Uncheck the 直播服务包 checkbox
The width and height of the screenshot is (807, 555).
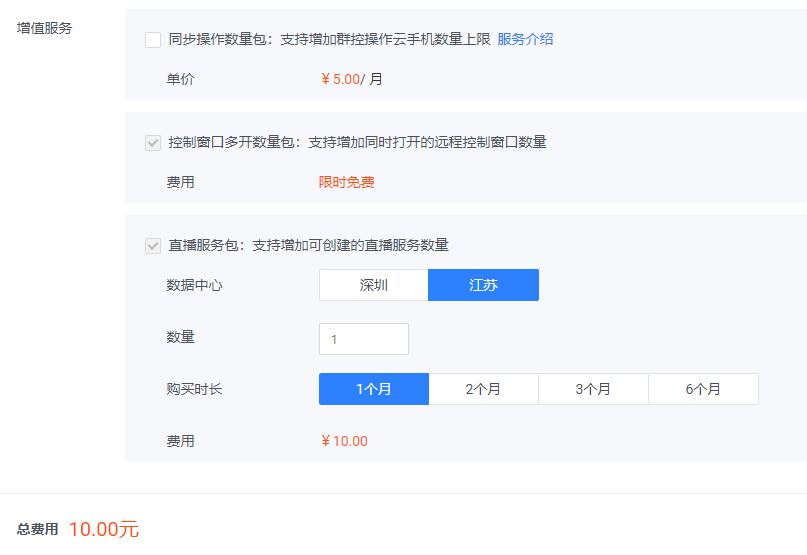coord(153,246)
